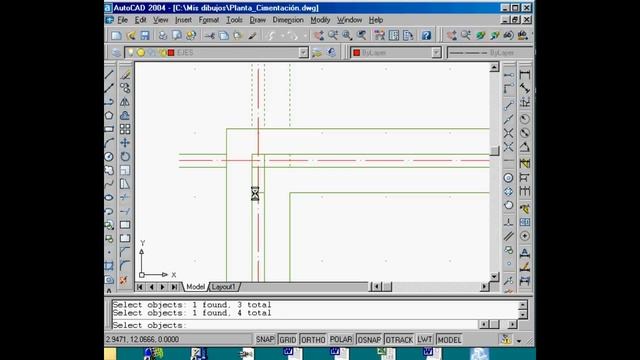Switch to the Layout1 tab

tap(224, 287)
